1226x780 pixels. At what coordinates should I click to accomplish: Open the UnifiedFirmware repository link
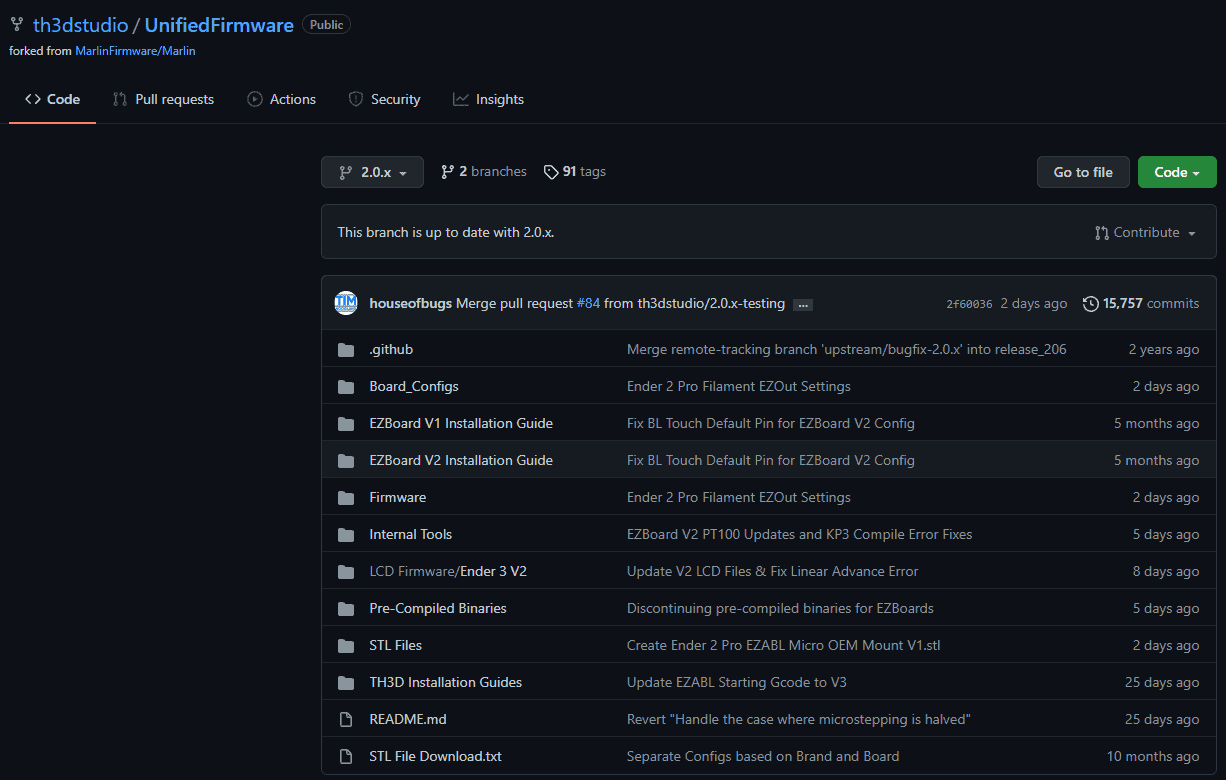tap(219, 25)
